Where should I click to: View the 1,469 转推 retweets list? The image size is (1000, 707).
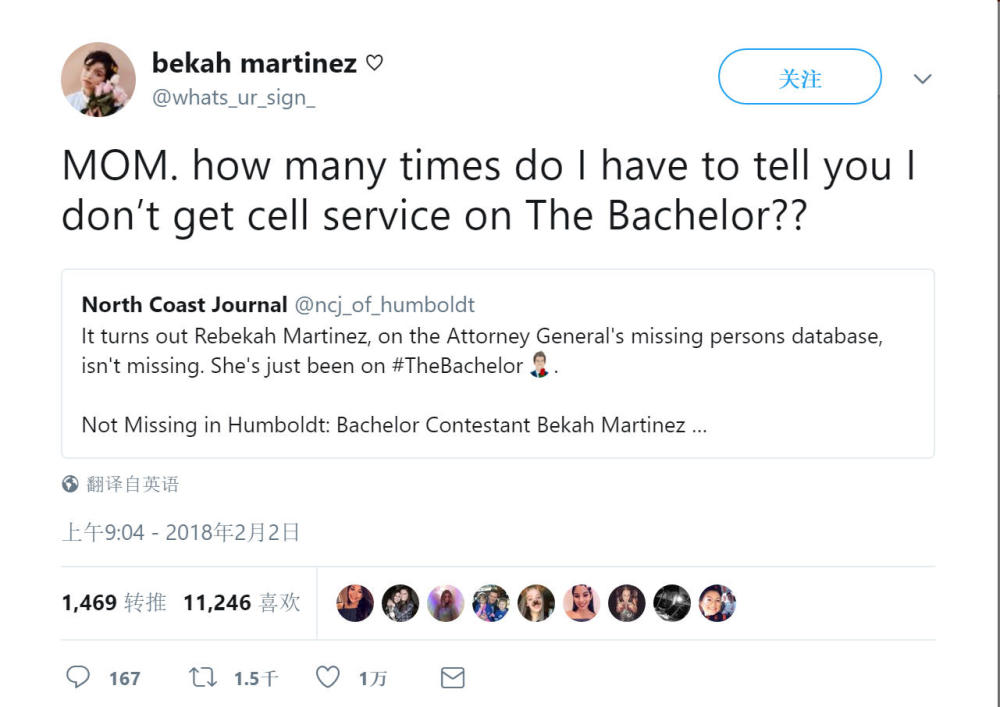point(114,602)
